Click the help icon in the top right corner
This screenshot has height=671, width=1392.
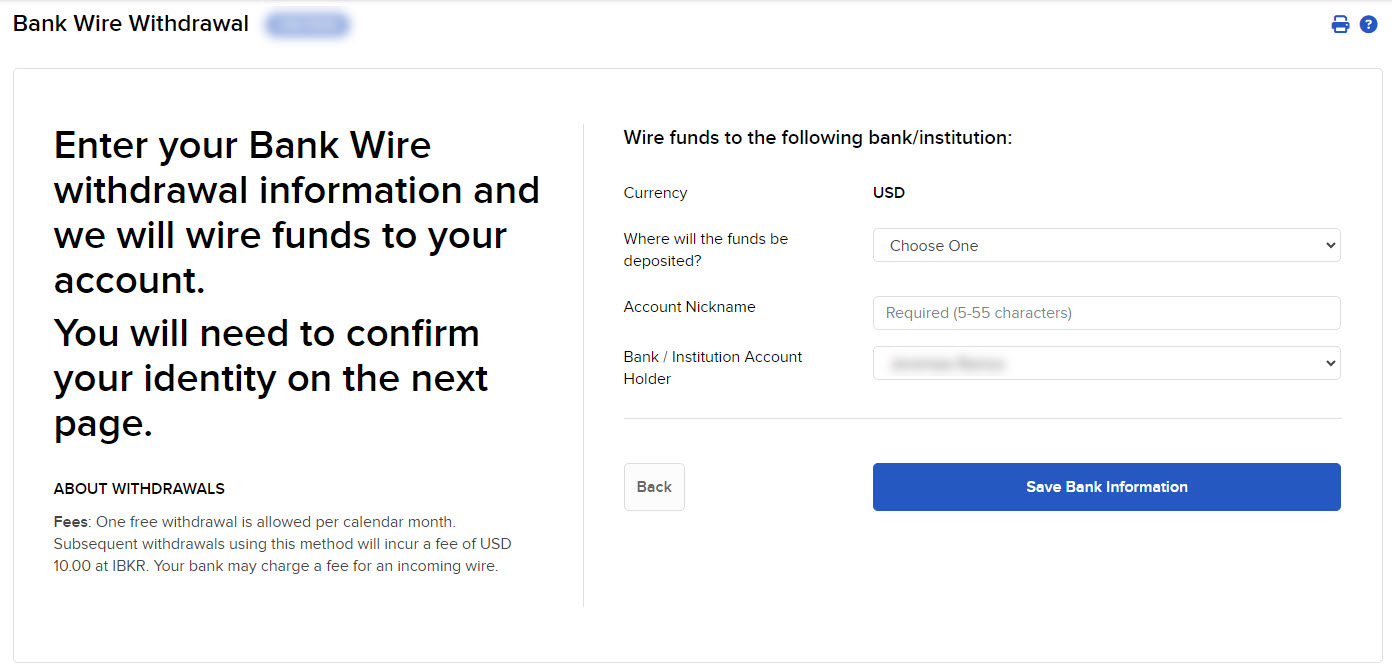[x=1368, y=23]
